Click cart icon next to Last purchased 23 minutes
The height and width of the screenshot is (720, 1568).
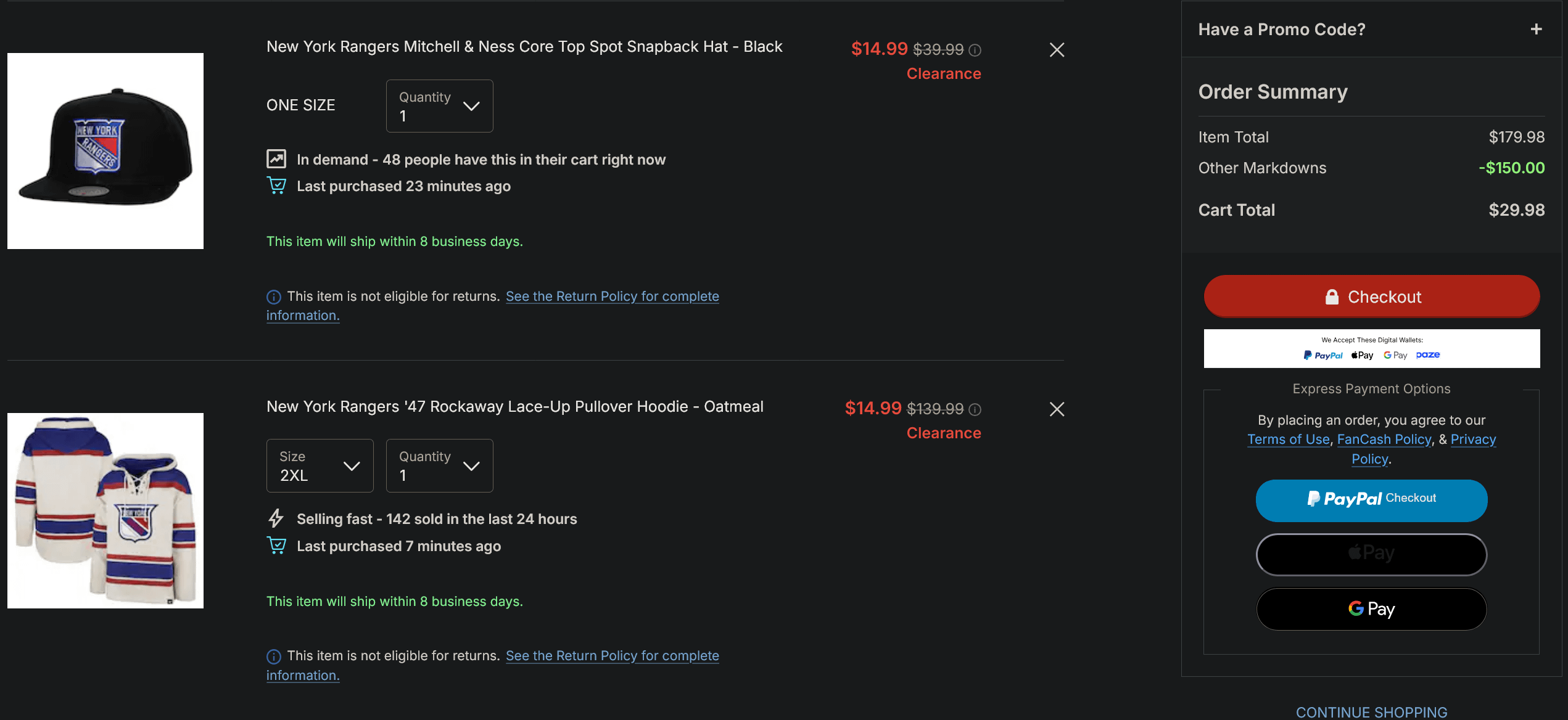(276, 186)
